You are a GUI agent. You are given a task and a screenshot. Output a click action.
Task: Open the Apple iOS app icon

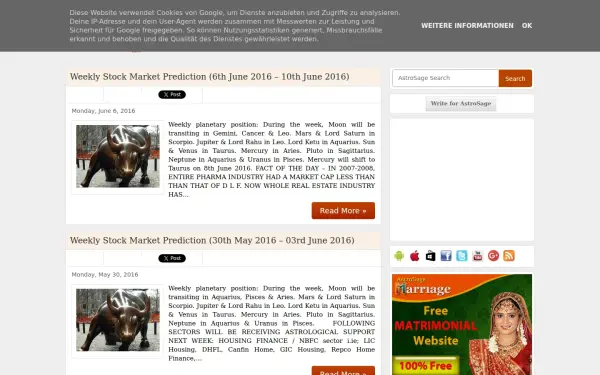(415, 256)
